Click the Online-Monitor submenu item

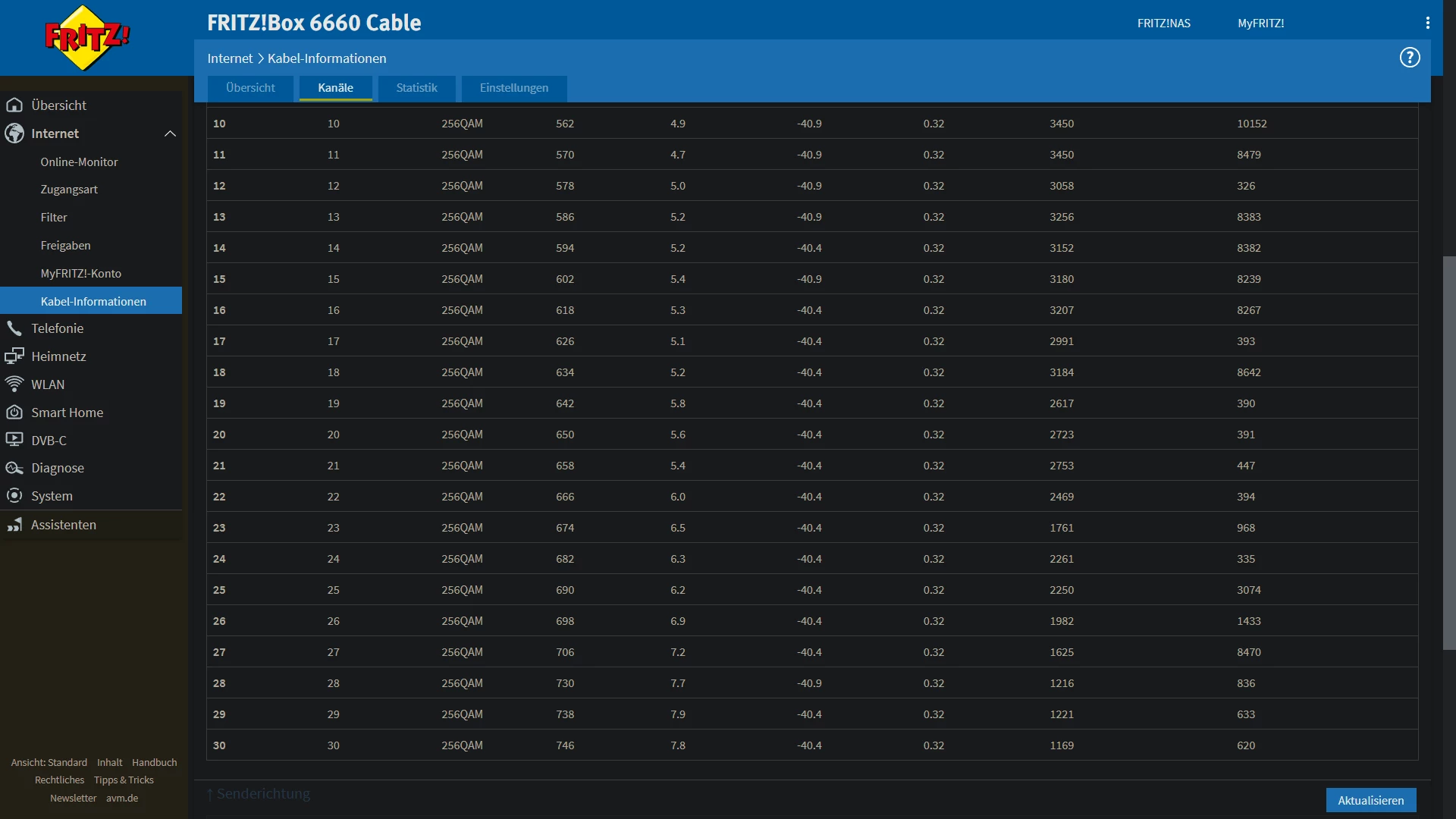[x=79, y=162]
